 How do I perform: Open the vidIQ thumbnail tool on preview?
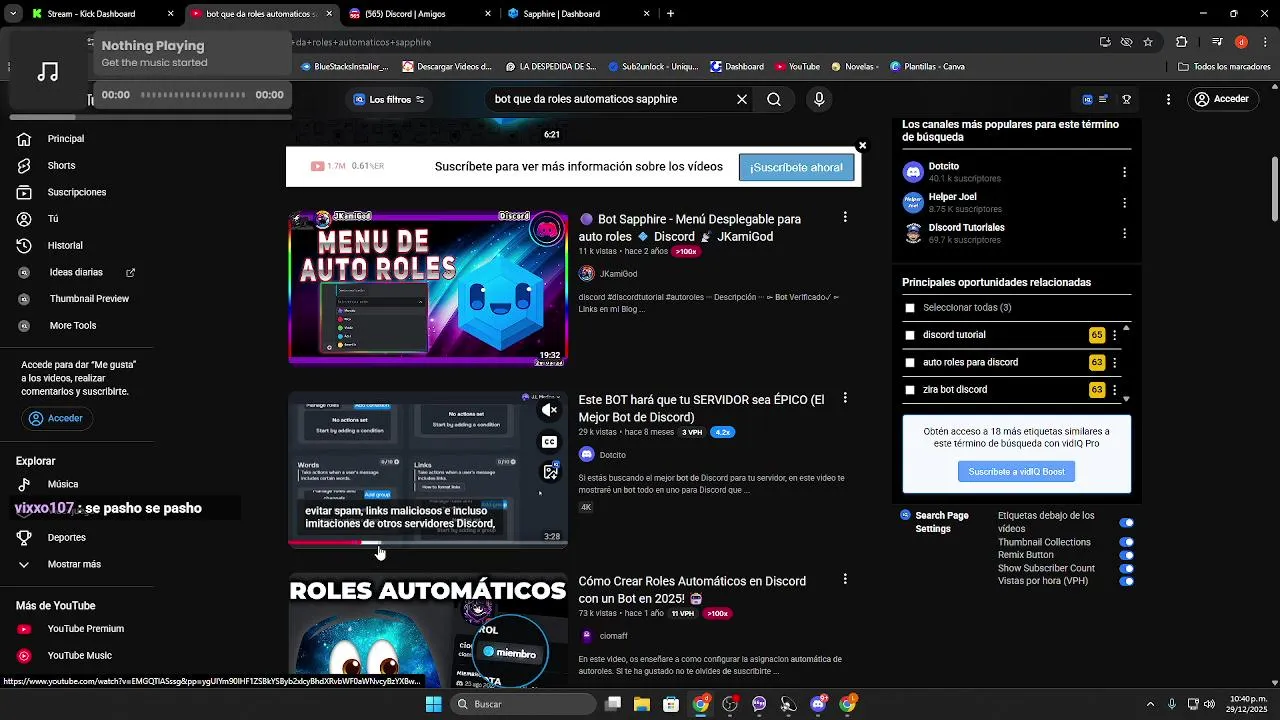click(x=550, y=472)
